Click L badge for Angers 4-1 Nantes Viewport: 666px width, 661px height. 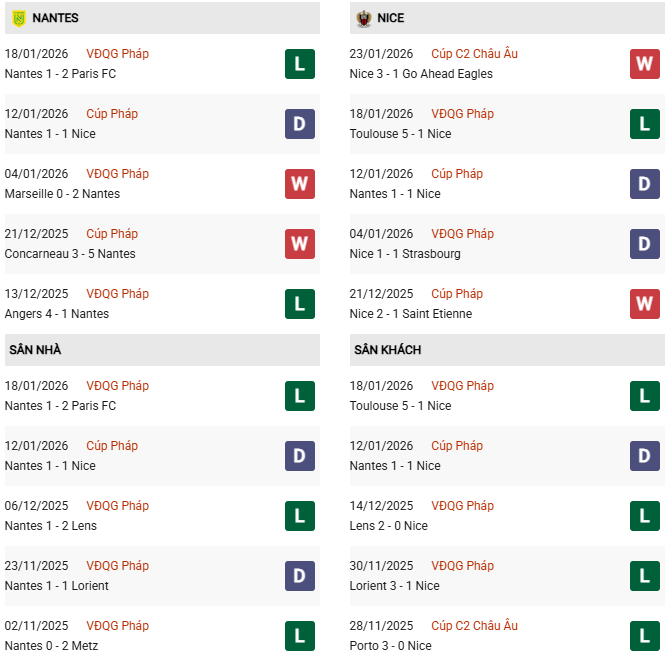(300, 304)
